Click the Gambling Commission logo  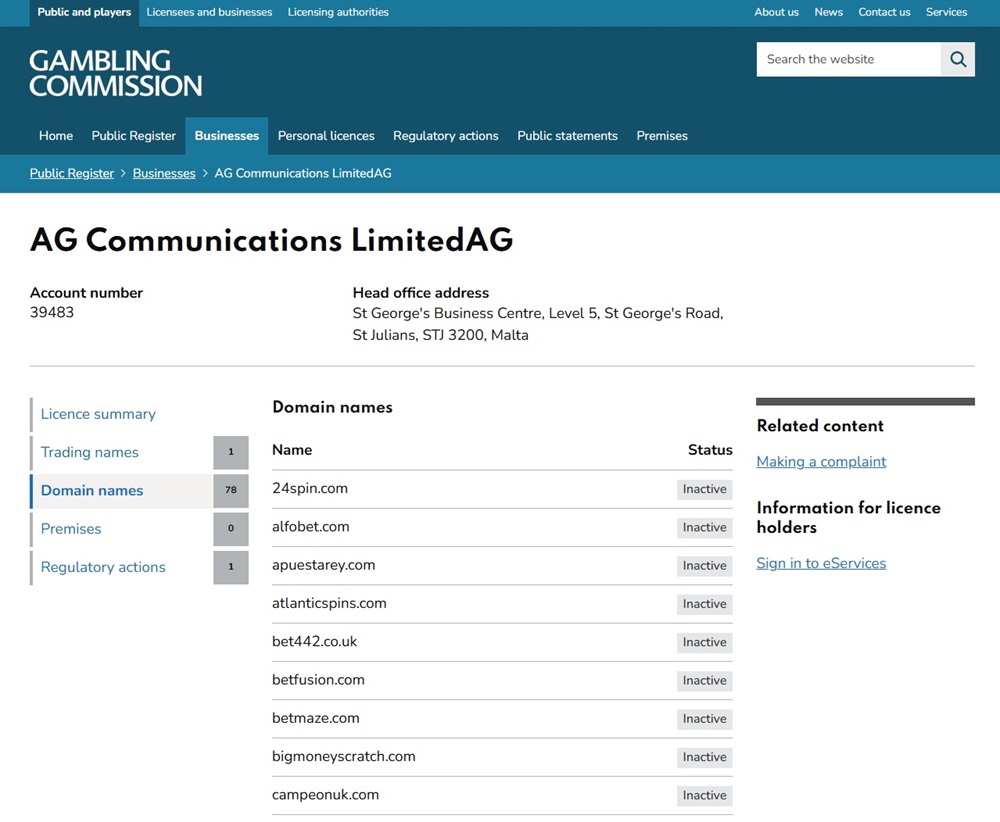tap(115, 73)
